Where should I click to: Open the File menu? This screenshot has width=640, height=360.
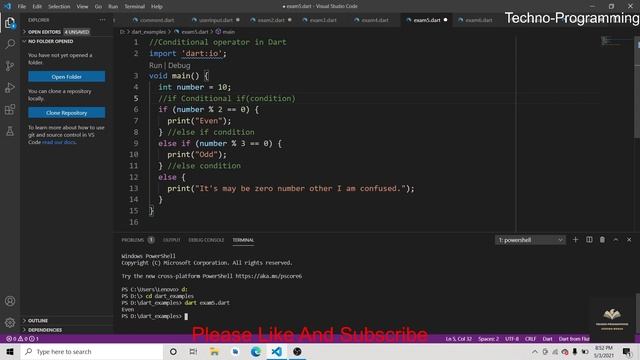(22, 7)
